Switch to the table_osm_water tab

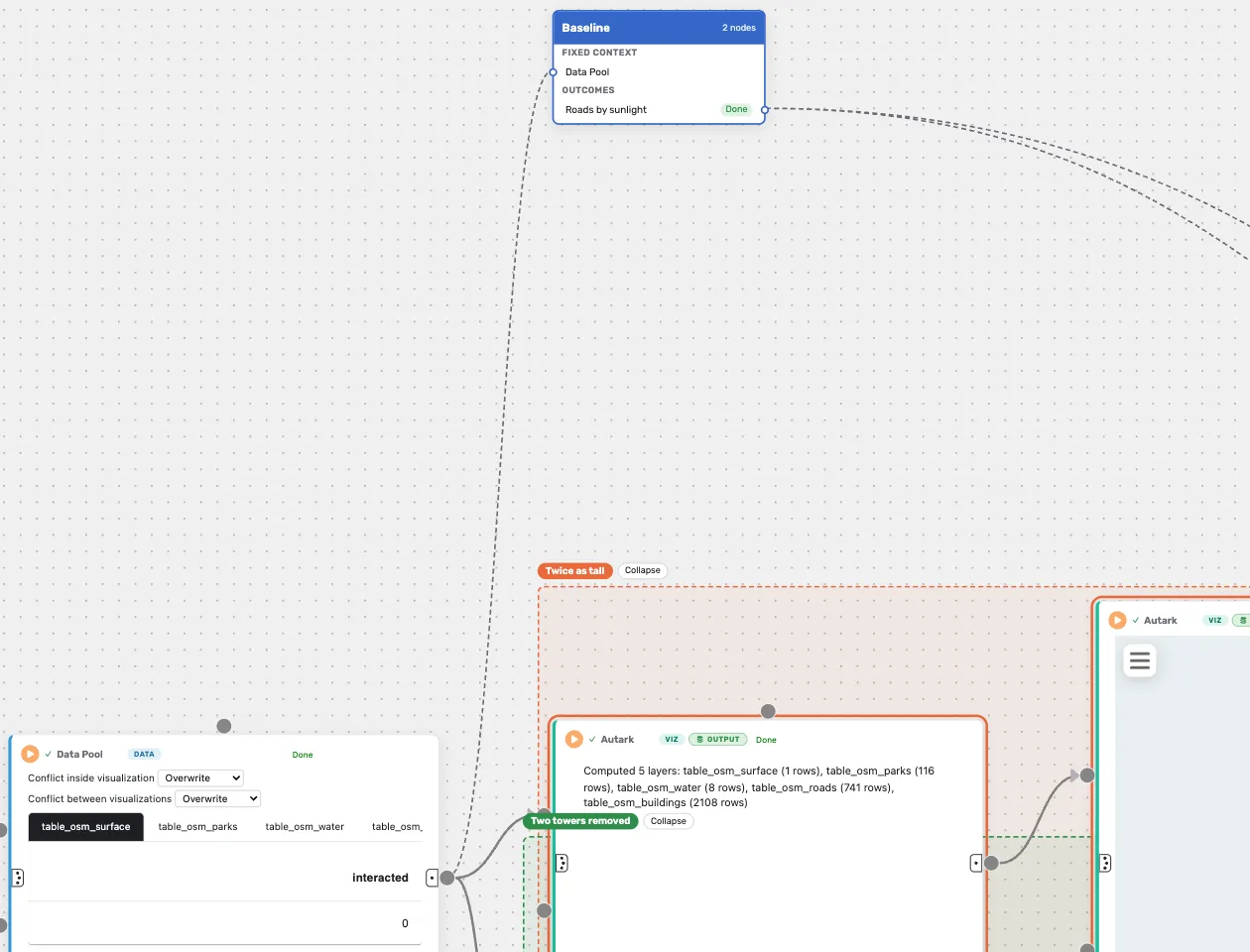pos(305,827)
